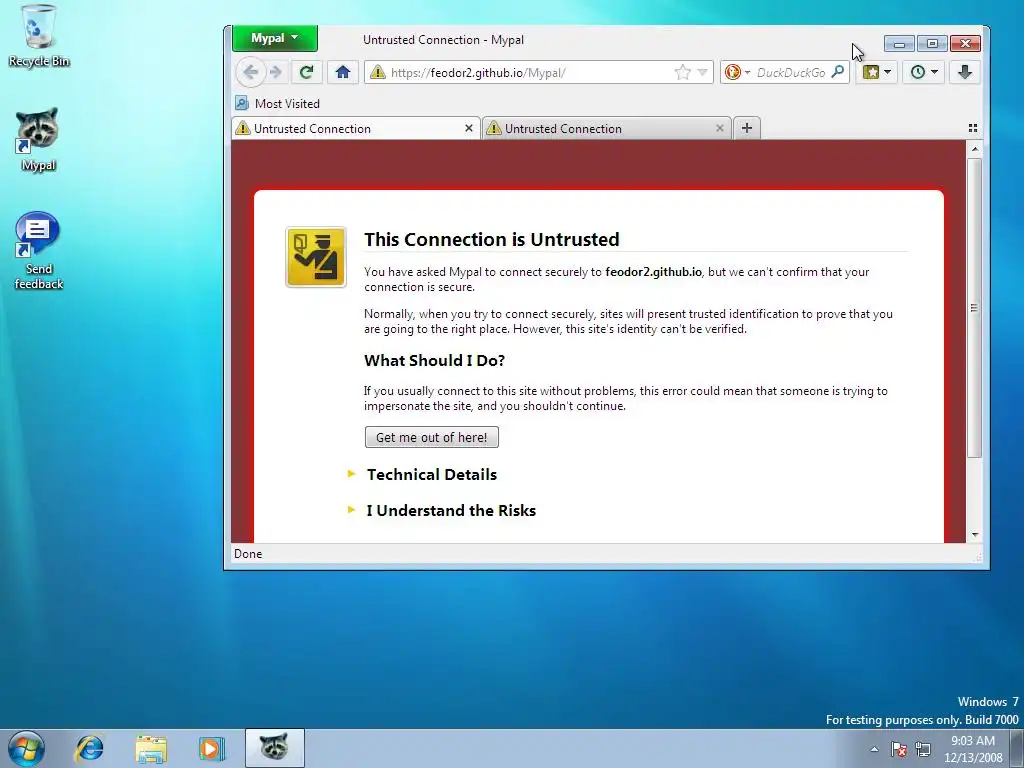Close the second Untrusted Connection tab
1024x768 pixels.
720,129
